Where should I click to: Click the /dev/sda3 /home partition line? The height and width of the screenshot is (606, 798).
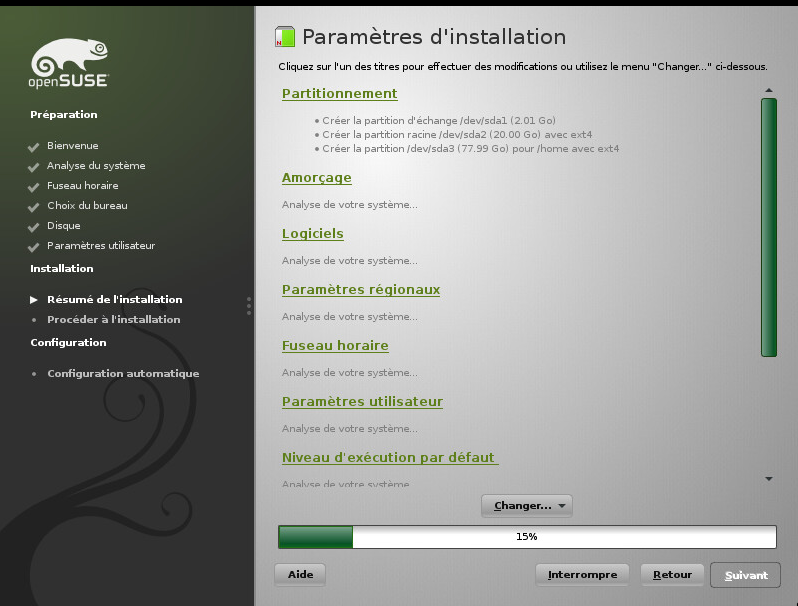[471, 149]
